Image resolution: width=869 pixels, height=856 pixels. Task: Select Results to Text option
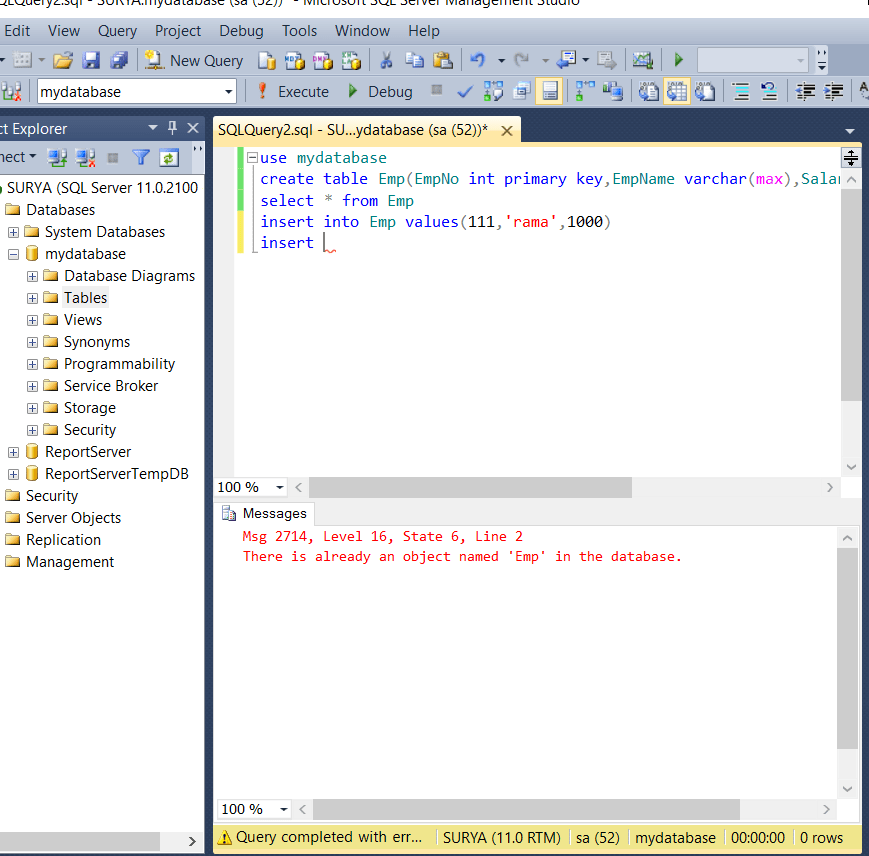coord(648,91)
